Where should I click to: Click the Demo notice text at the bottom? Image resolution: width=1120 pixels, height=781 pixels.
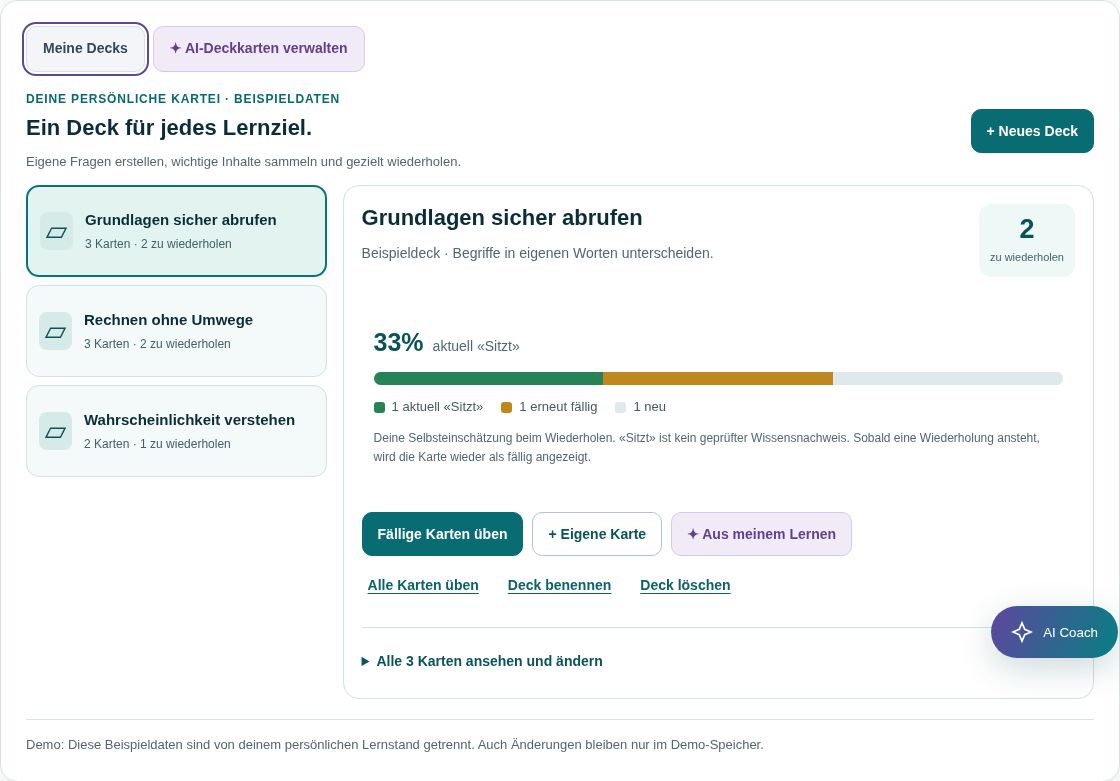coord(395,745)
